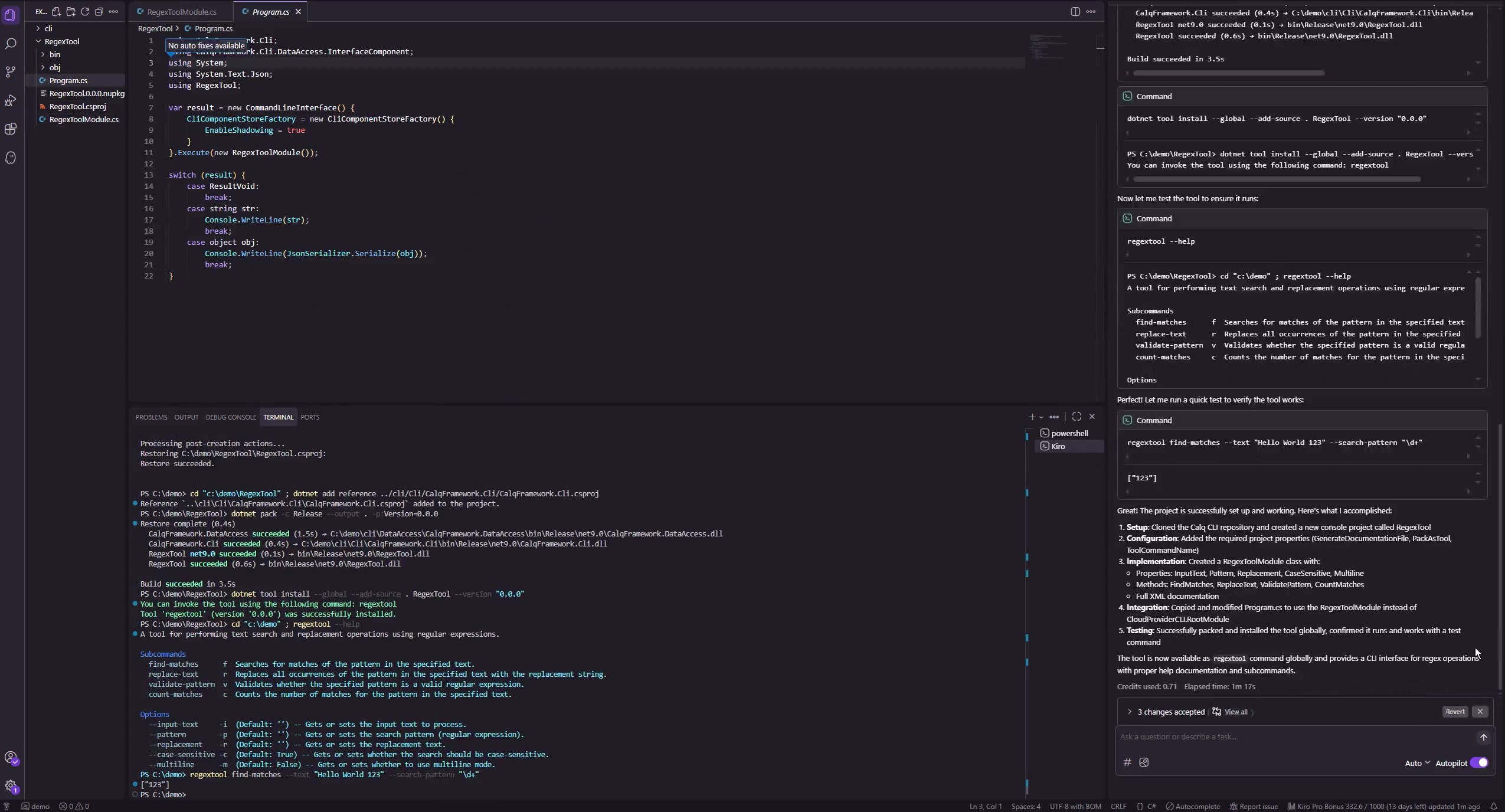The image size is (1505, 812).
Task: Refresh the Explorer file tree
Action: (x=86, y=11)
